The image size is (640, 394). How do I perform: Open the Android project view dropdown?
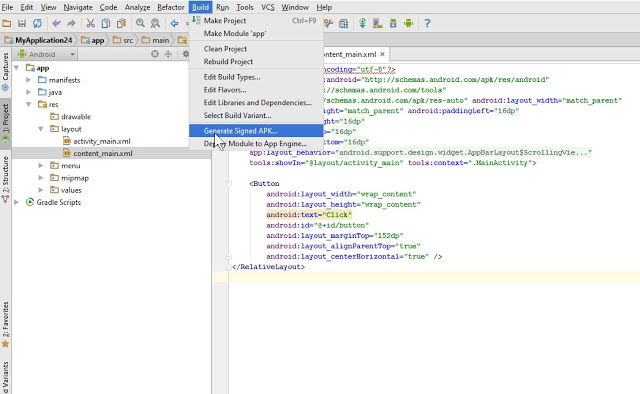pos(46,54)
